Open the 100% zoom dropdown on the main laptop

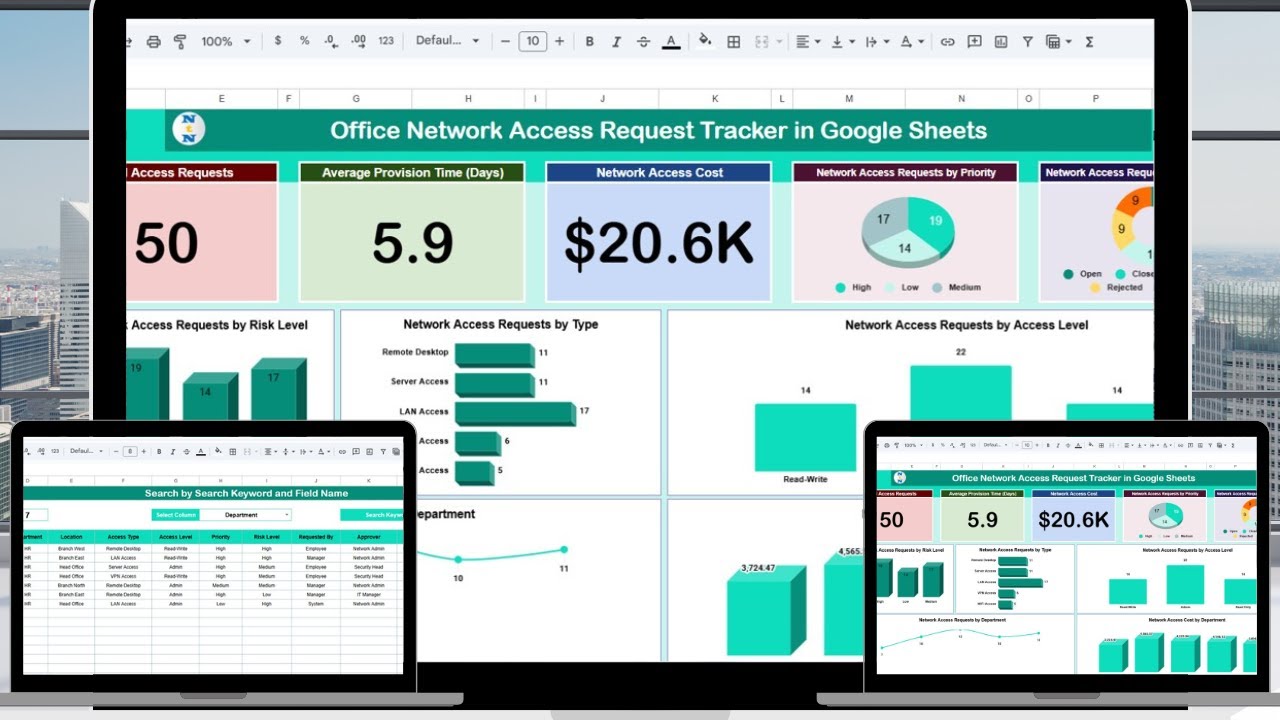226,41
